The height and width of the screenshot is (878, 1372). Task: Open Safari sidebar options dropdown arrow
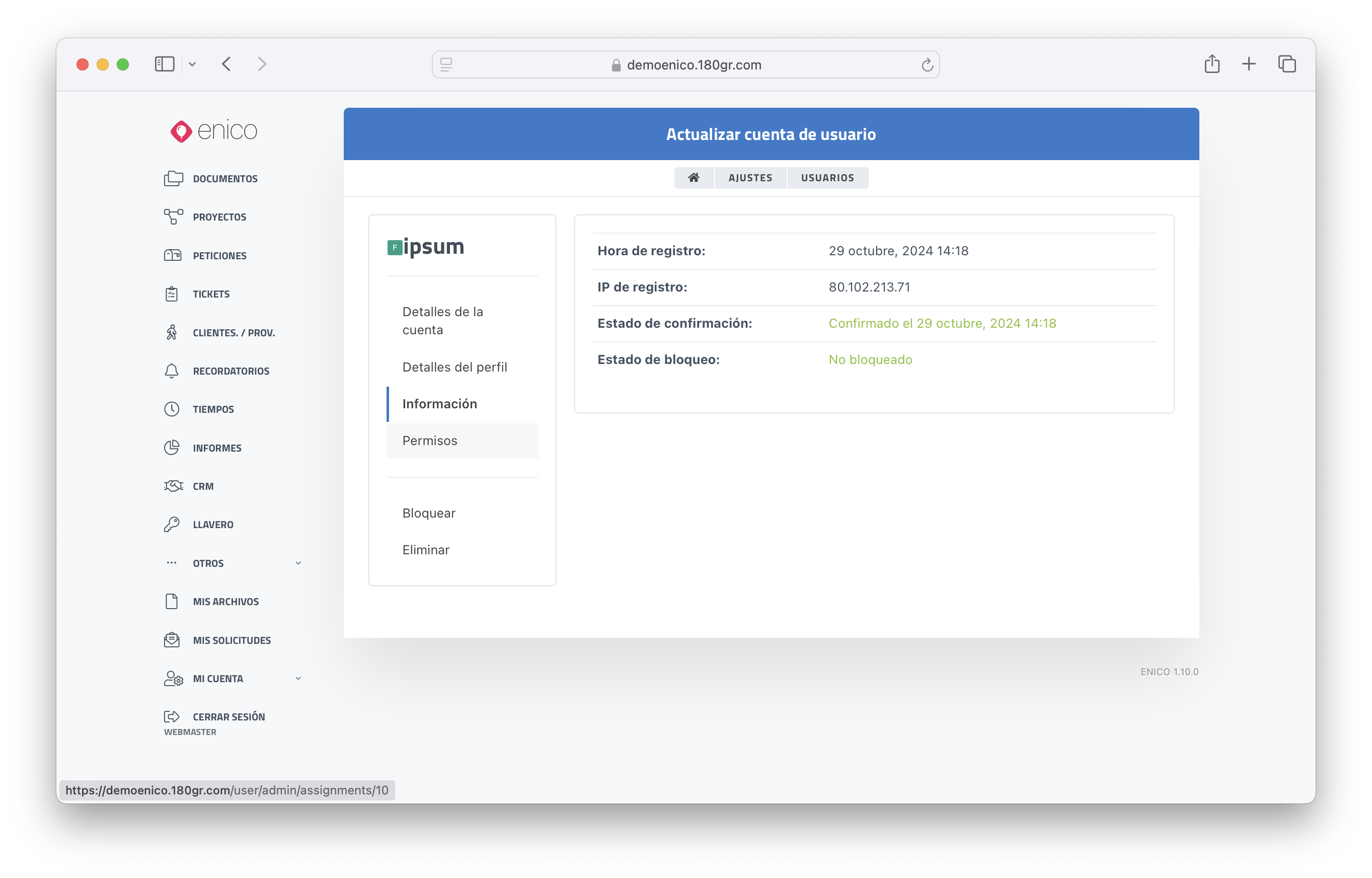192,64
